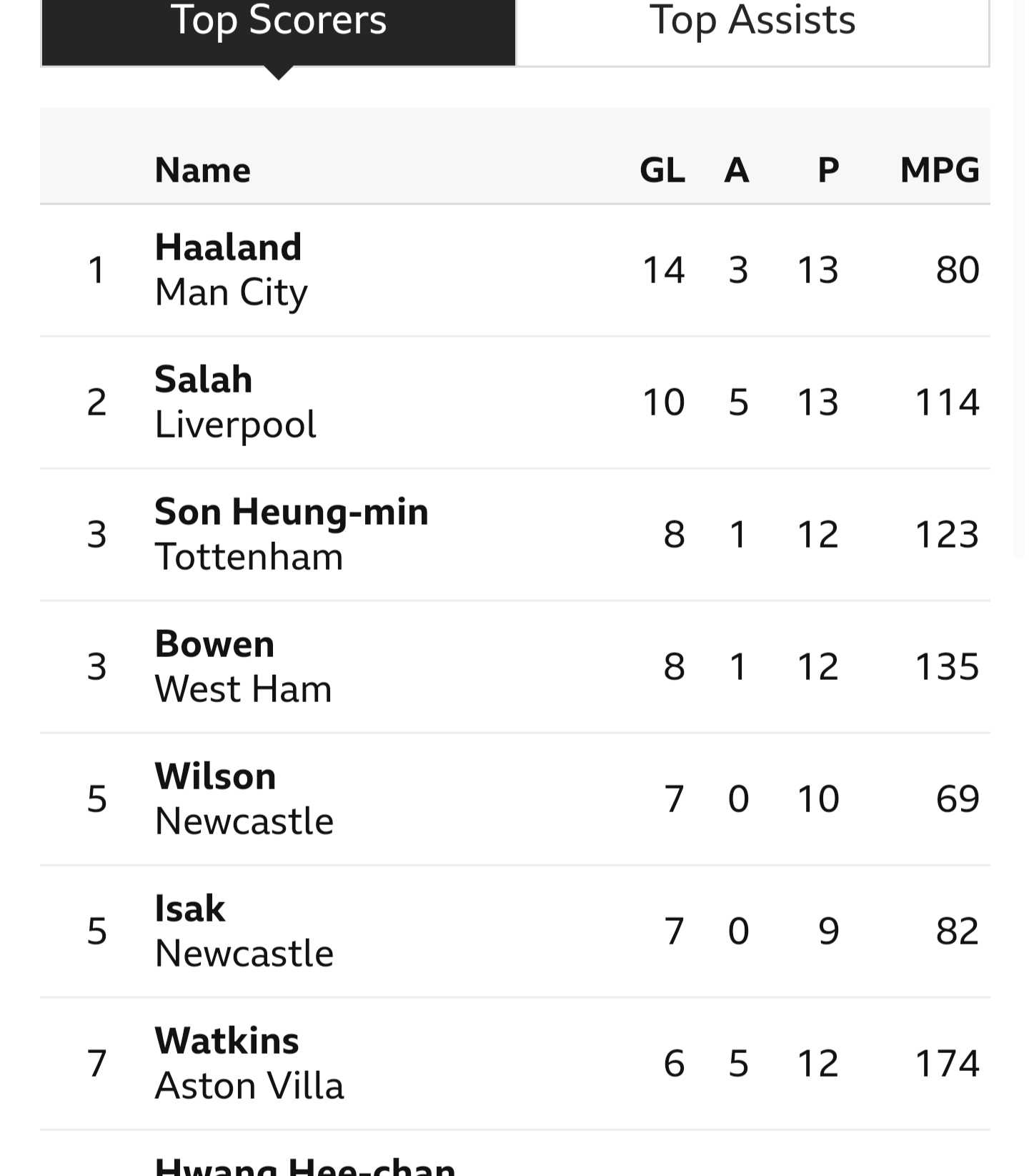Click Aston Villa team label
The image size is (1029, 1176).
click(x=249, y=1086)
